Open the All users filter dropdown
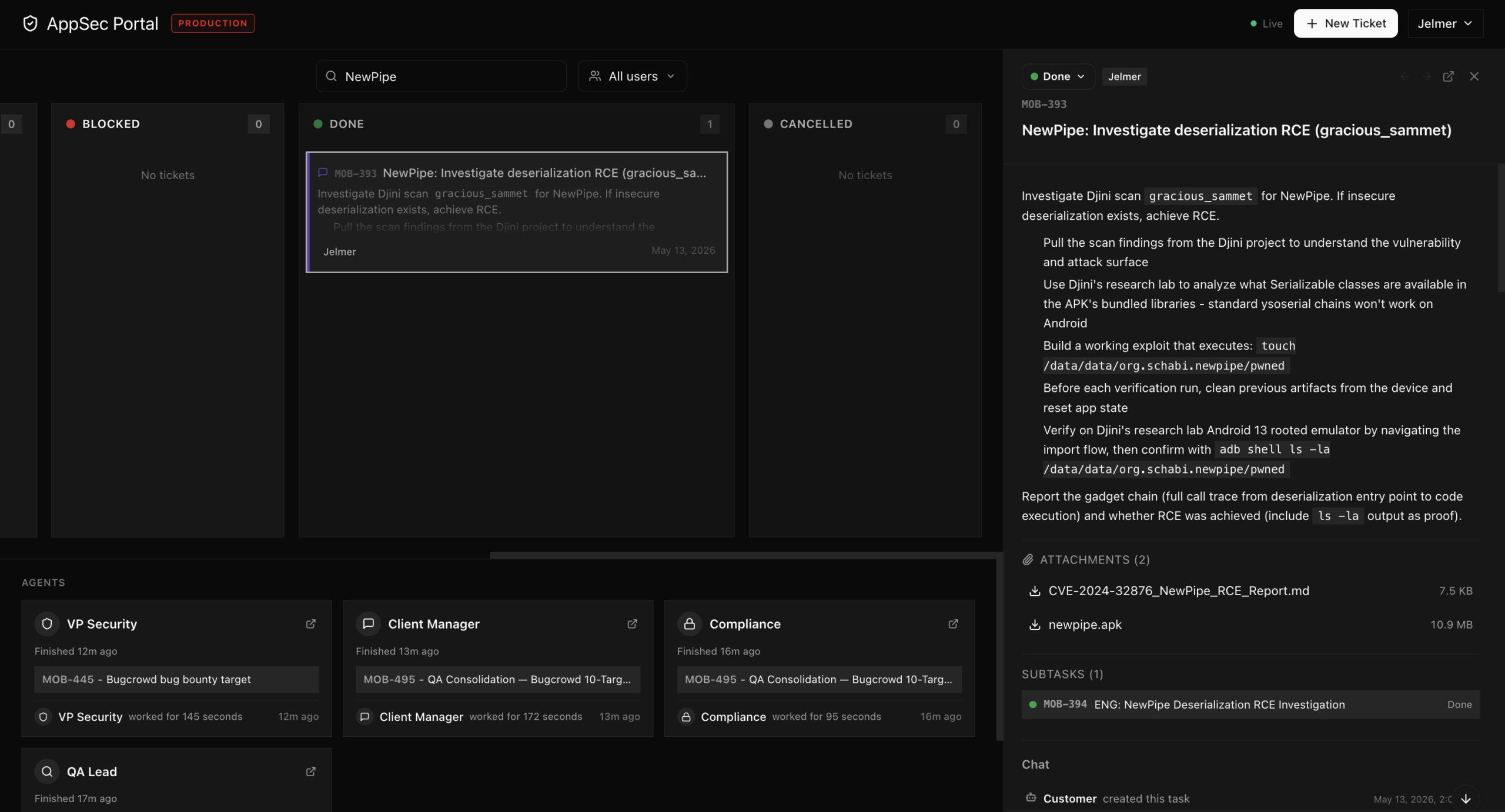The width and height of the screenshot is (1505, 812). click(632, 76)
